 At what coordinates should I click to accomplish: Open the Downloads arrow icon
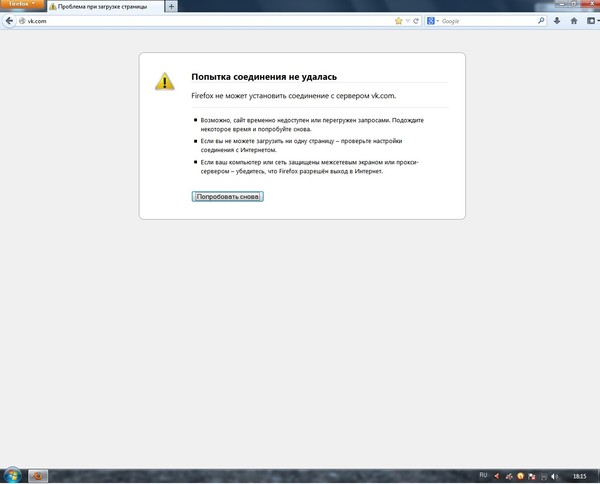click(557, 21)
